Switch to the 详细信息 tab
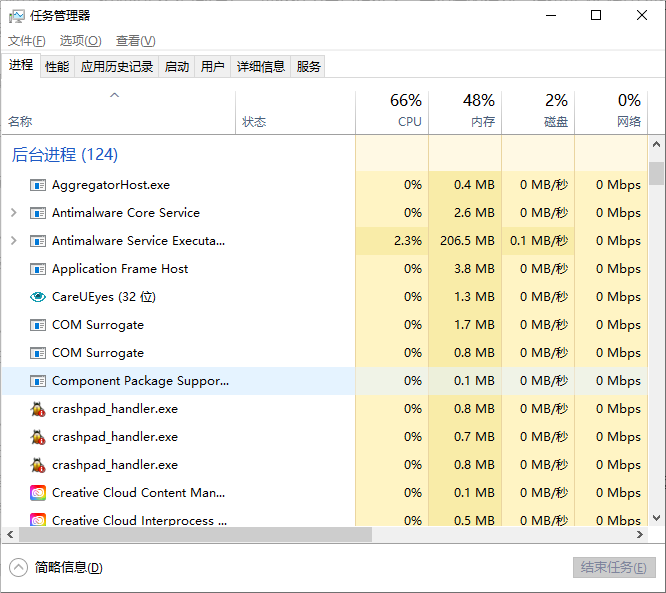 point(260,67)
